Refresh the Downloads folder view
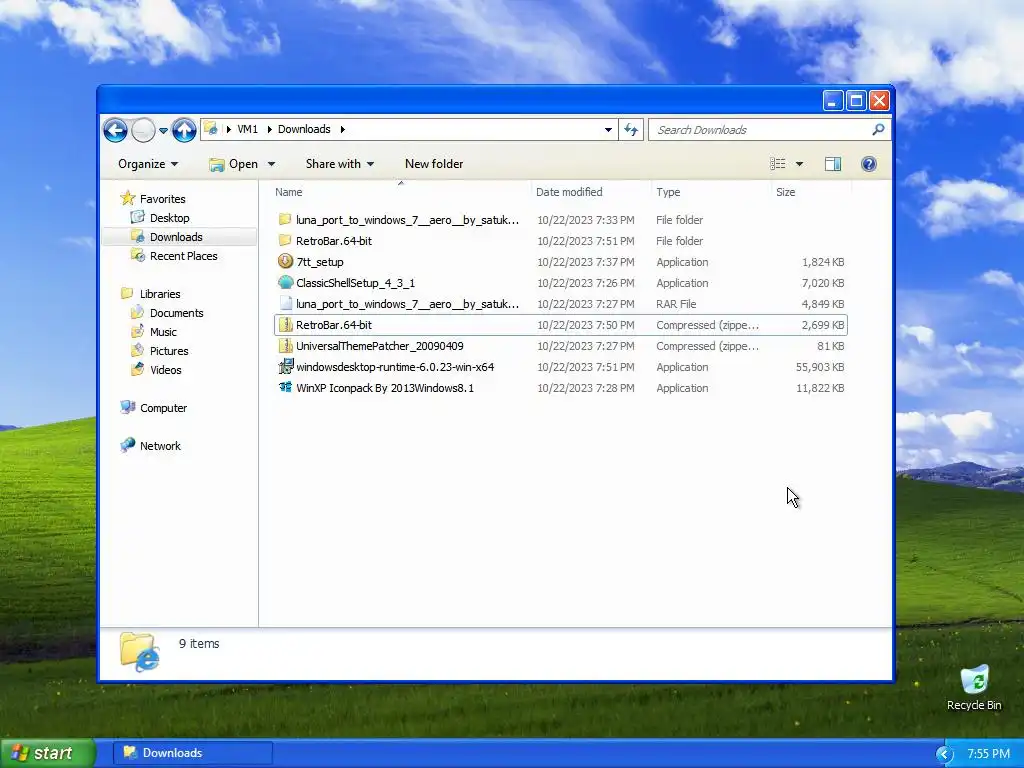This screenshot has width=1024, height=768. tap(631, 129)
